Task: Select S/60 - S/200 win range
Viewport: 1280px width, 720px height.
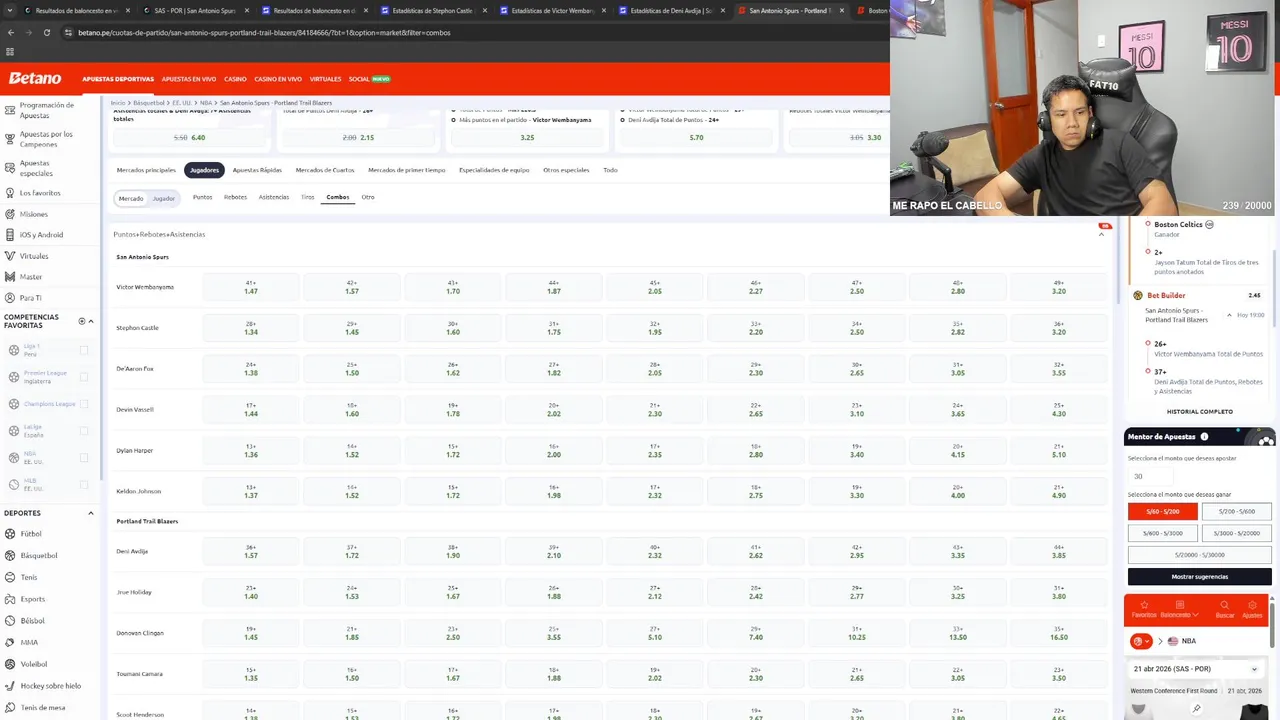Action: pyautogui.click(x=1163, y=511)
